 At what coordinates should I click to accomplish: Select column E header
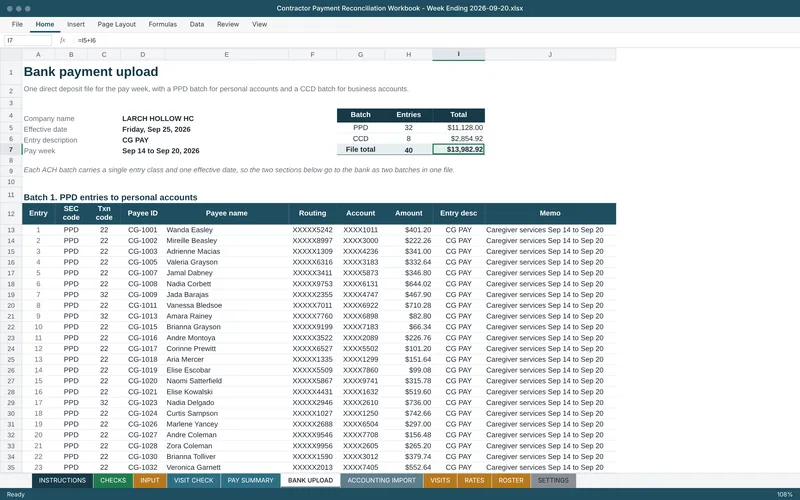(227, 55)
